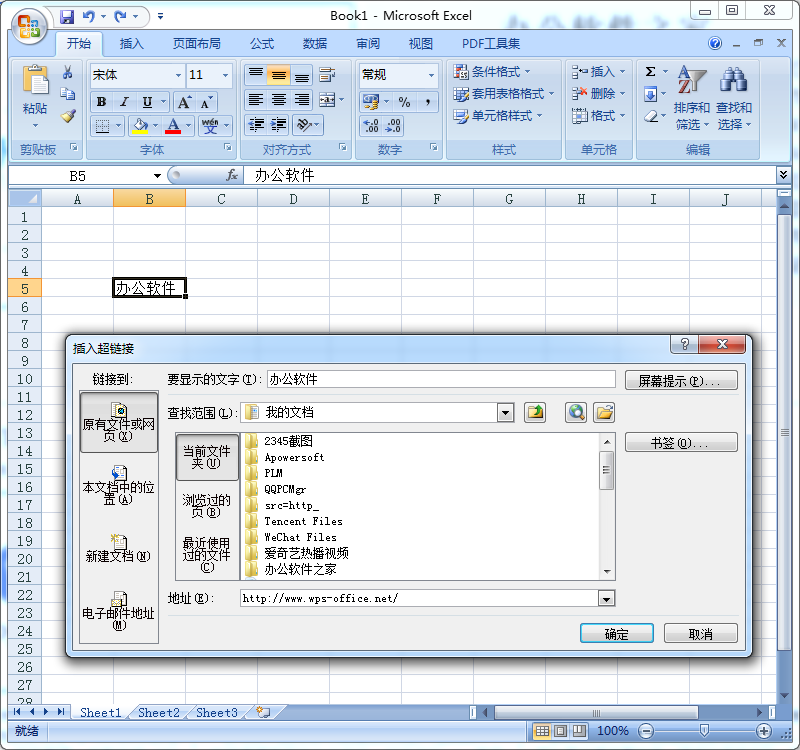800x750 pixels.
Task: Merge and center cells
Action: pos(327,99)
